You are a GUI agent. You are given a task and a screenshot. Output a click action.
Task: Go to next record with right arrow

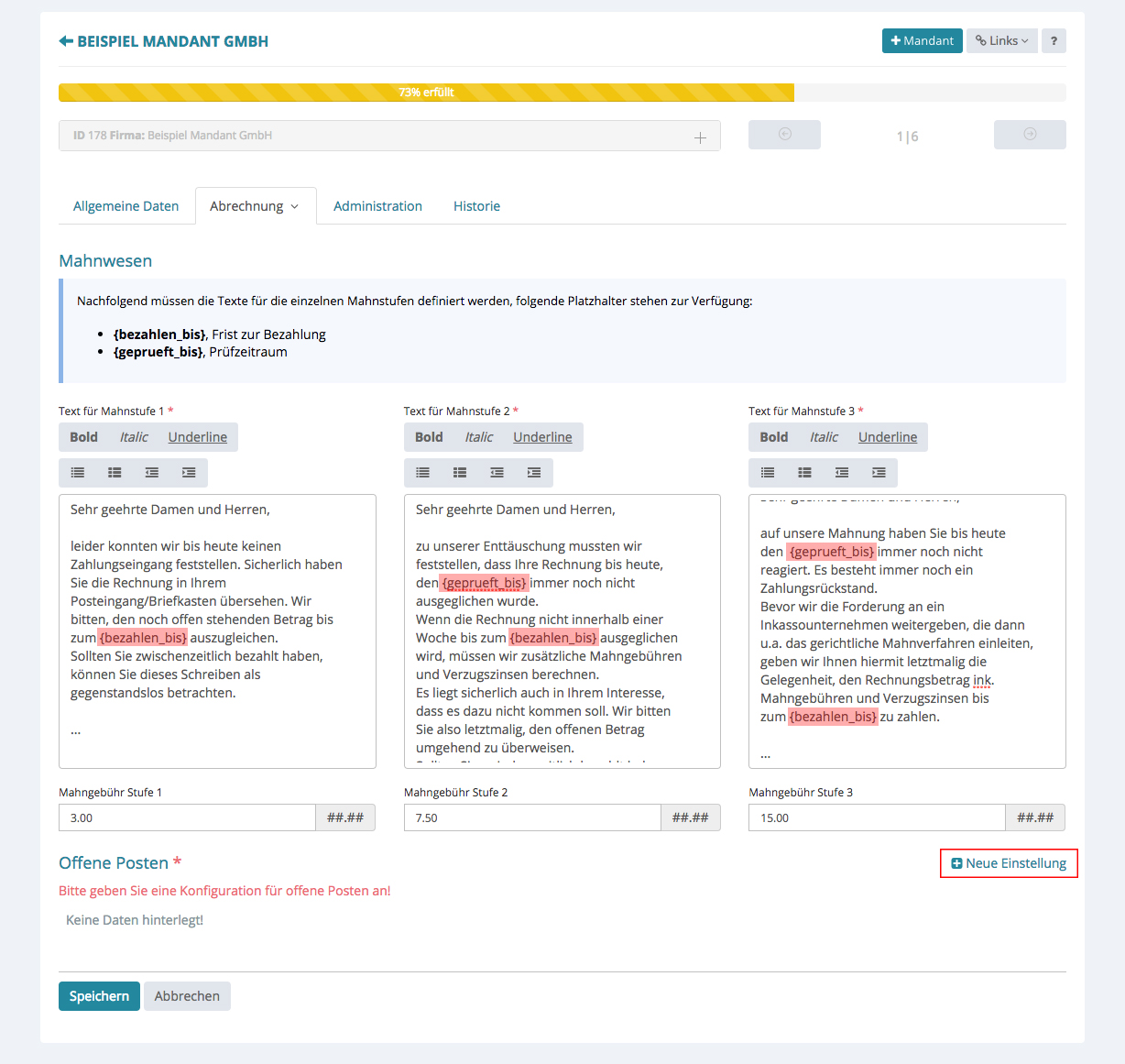pos(1030,135)
